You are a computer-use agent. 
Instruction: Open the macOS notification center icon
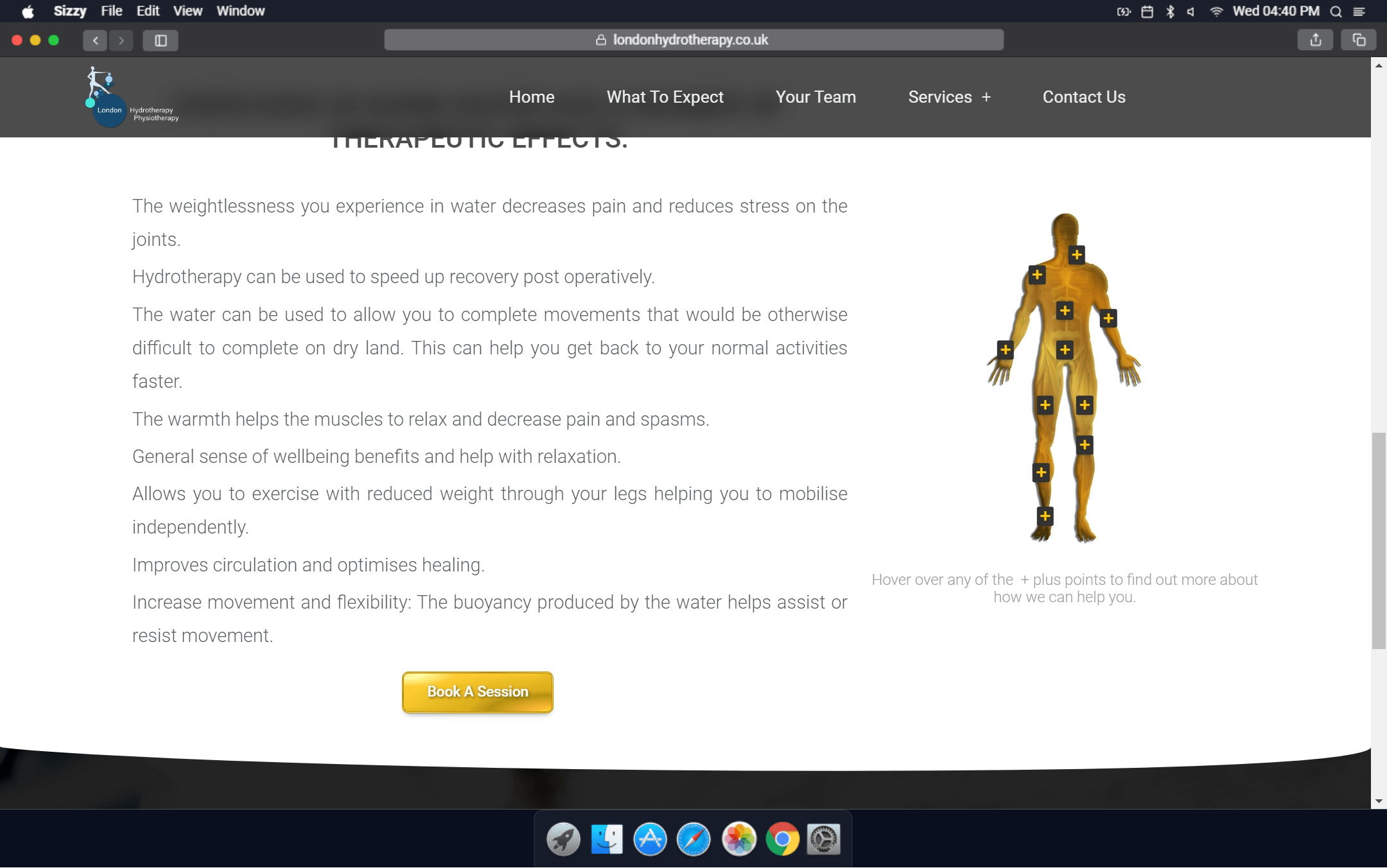1359,12
